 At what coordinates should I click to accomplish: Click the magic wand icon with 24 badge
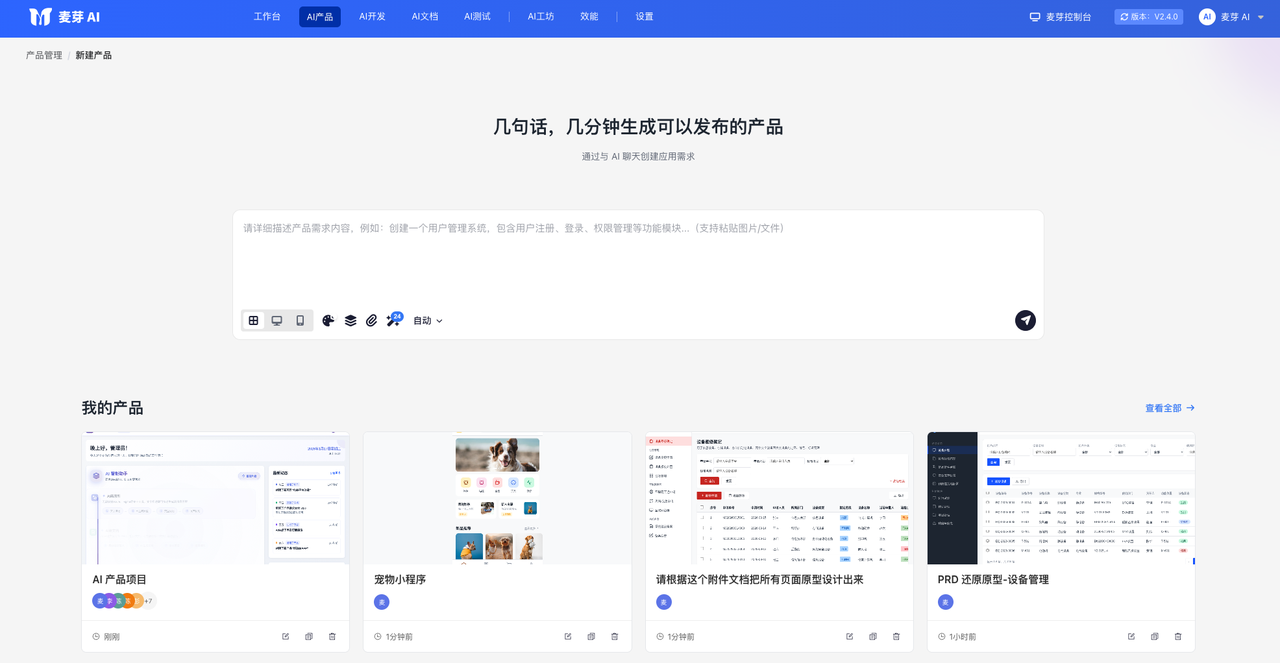(394, 320)
